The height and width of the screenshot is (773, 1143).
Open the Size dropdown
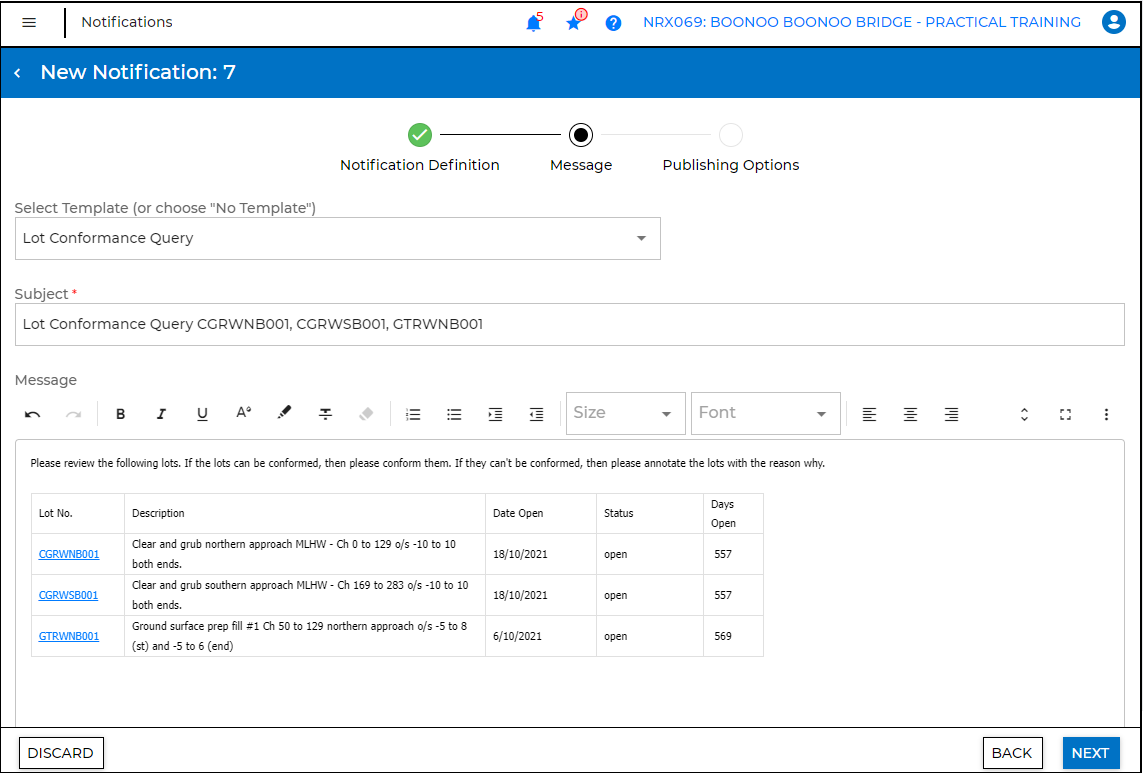tap(625, 413)
